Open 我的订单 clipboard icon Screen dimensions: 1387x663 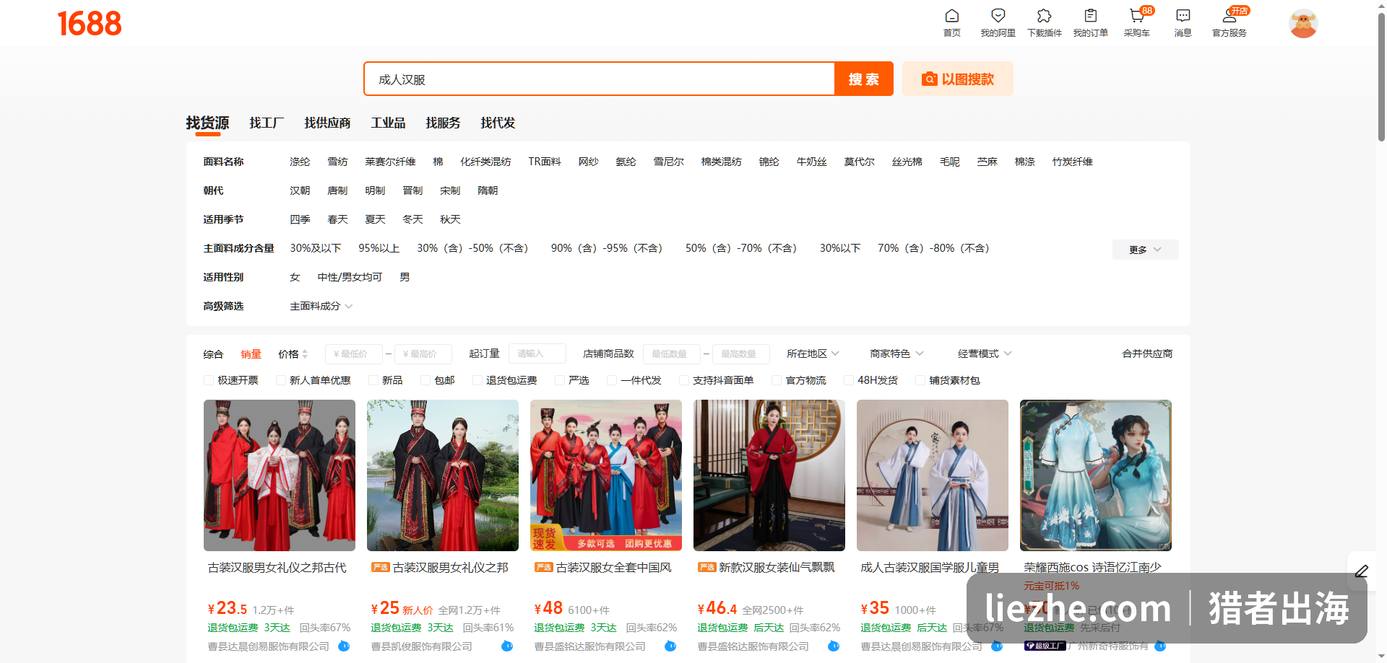click(x=1090, y=16)
